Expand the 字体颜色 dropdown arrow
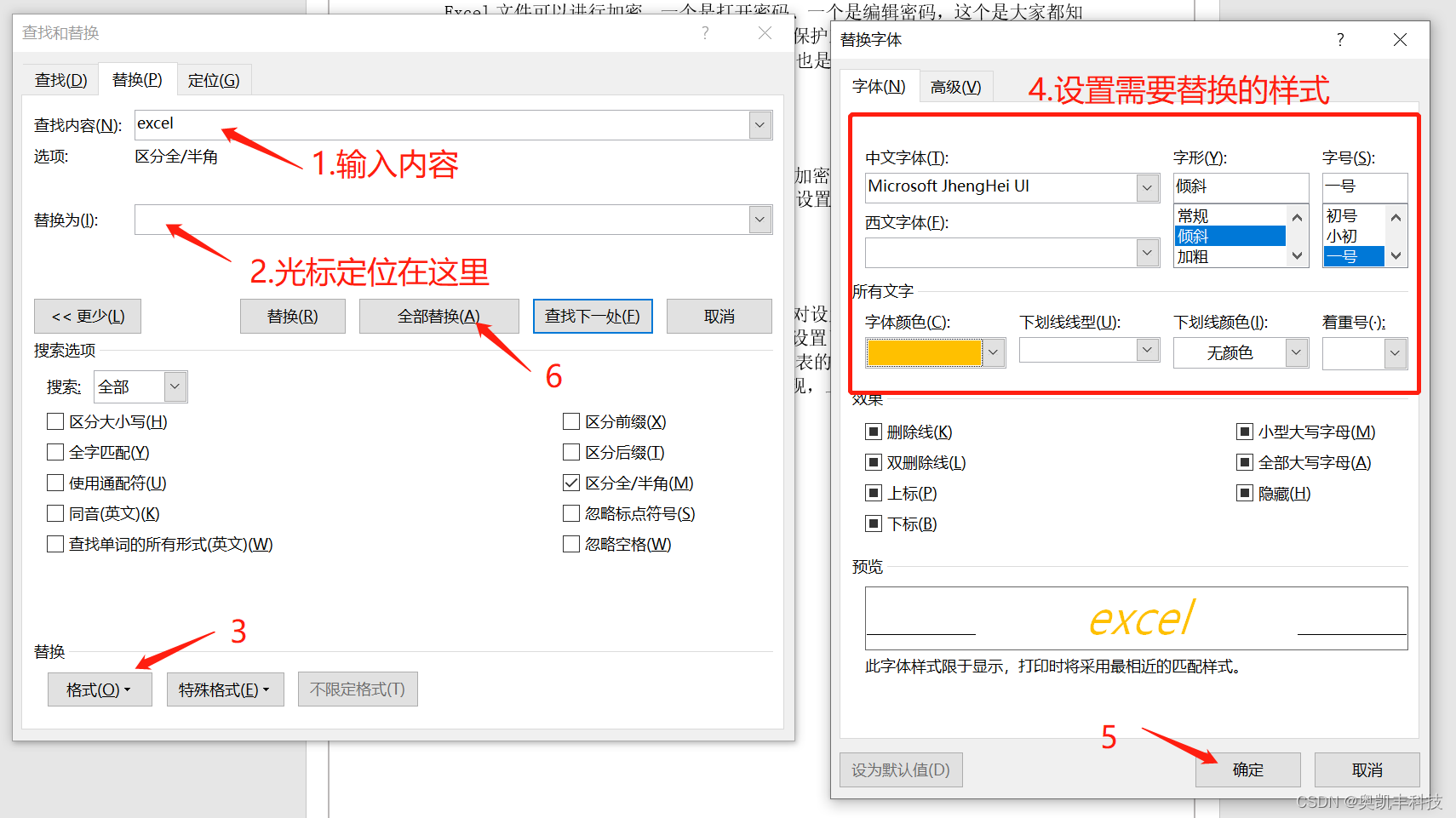Viewport: 1456px width, 818px height. coord(993,352)
